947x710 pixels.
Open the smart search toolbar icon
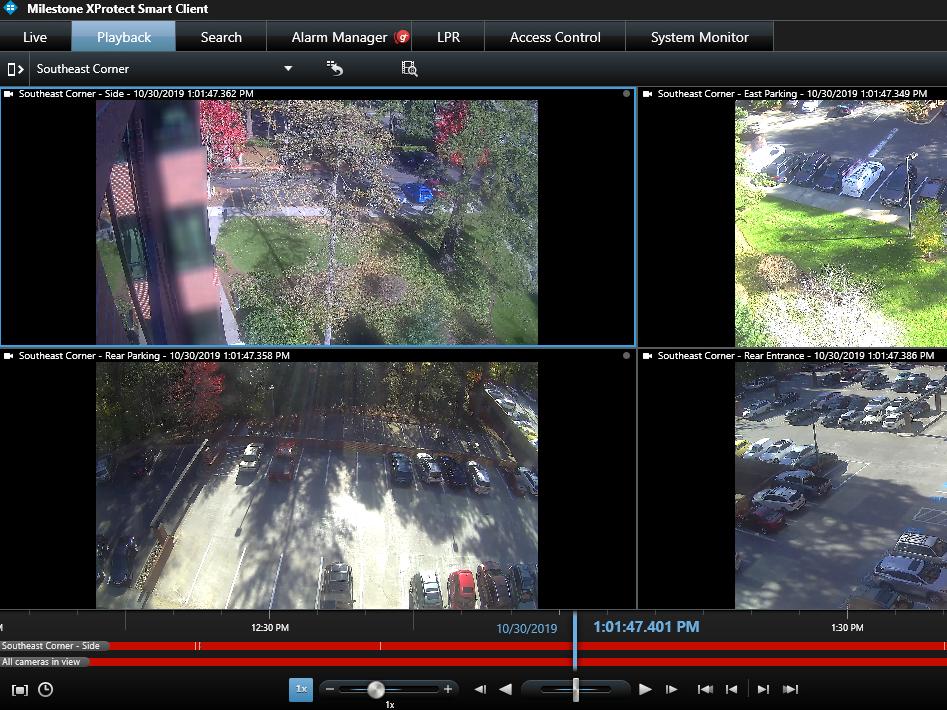pyautogui.click(x=409, y=68)
